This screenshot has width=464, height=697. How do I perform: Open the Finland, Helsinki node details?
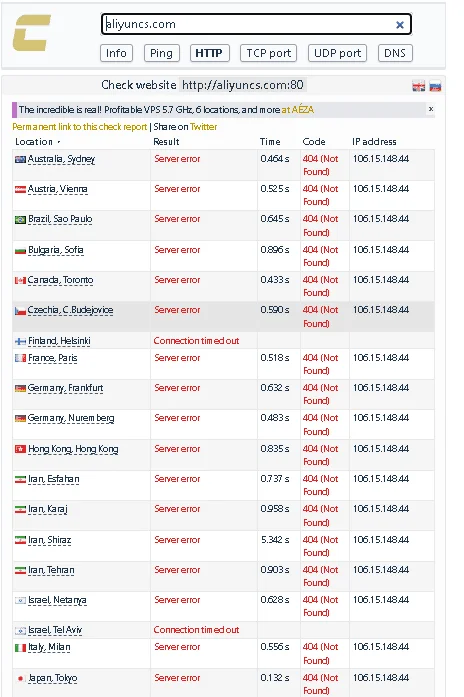click(x=59, y=341)
